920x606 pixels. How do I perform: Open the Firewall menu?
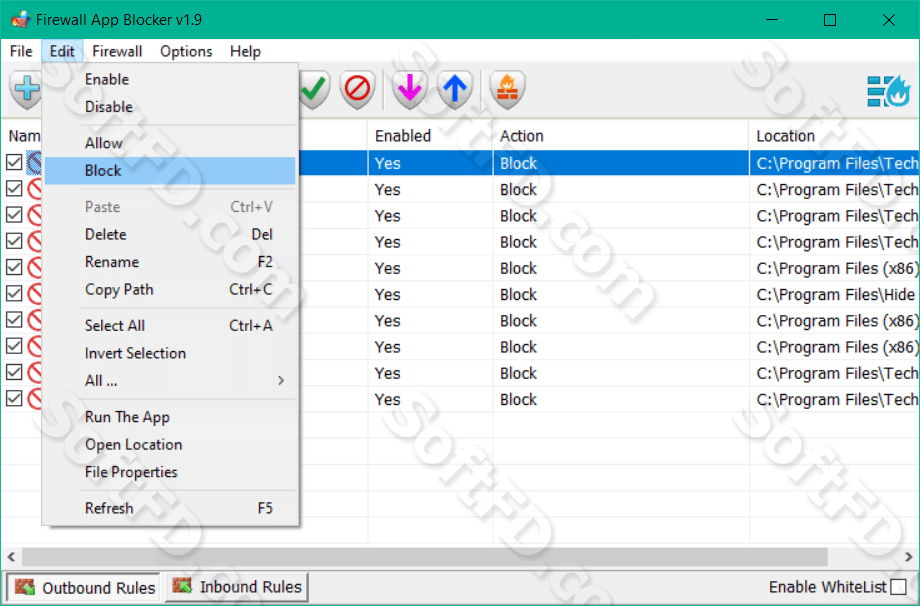coord(117,52)
